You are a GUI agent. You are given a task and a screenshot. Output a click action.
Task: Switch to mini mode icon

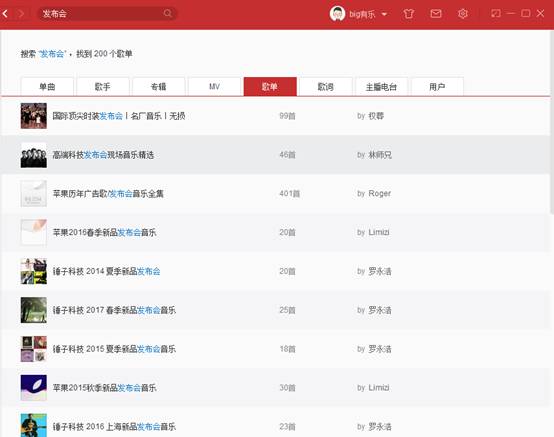[496, 13]
